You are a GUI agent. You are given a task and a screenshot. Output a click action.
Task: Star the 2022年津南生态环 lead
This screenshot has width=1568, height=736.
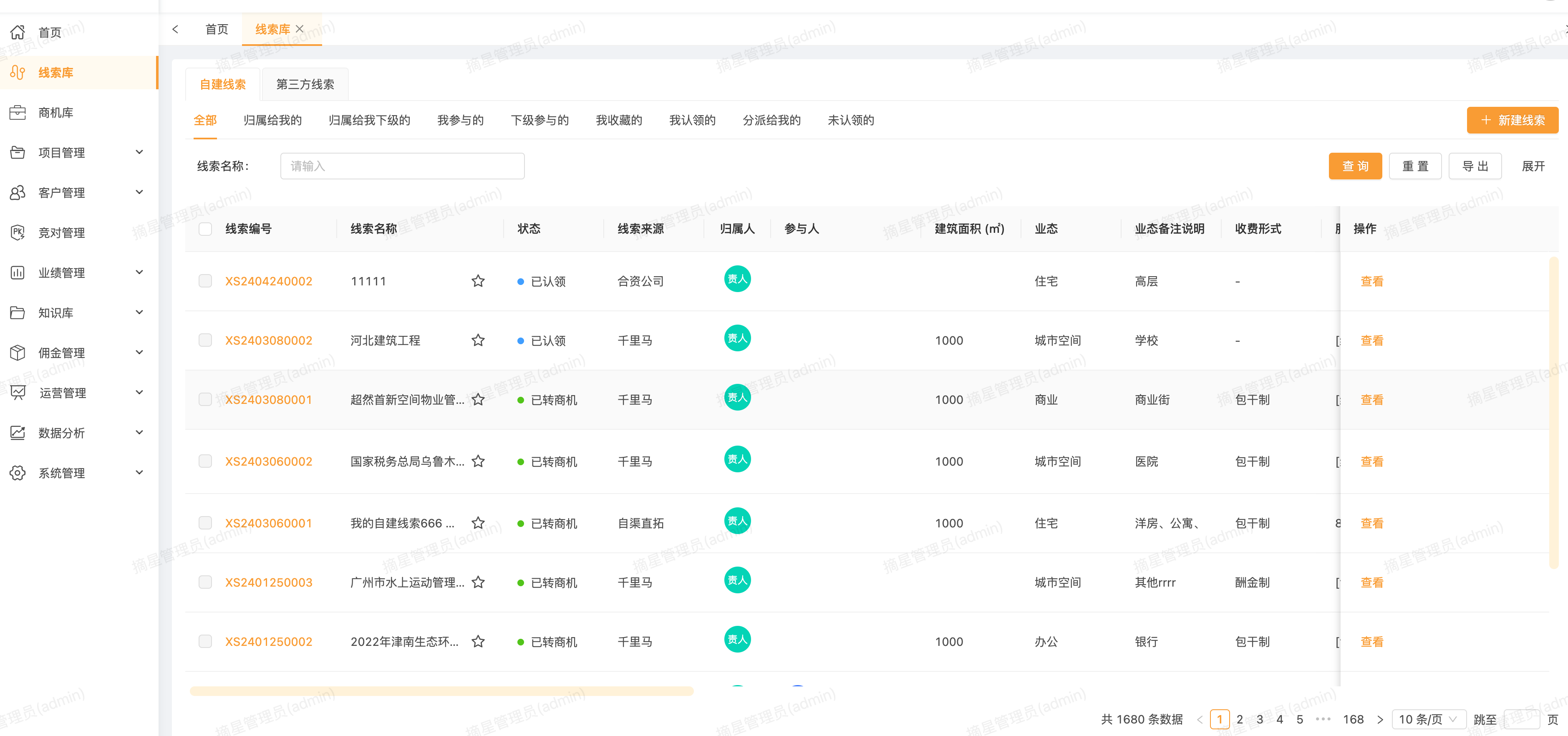478,641
